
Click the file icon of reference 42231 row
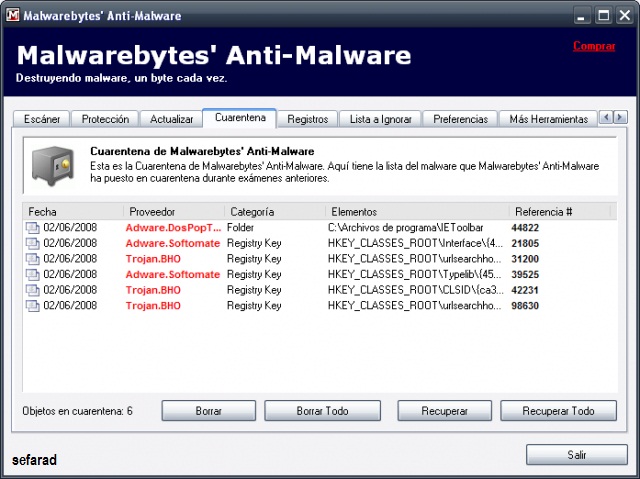[x=32, y=290]
